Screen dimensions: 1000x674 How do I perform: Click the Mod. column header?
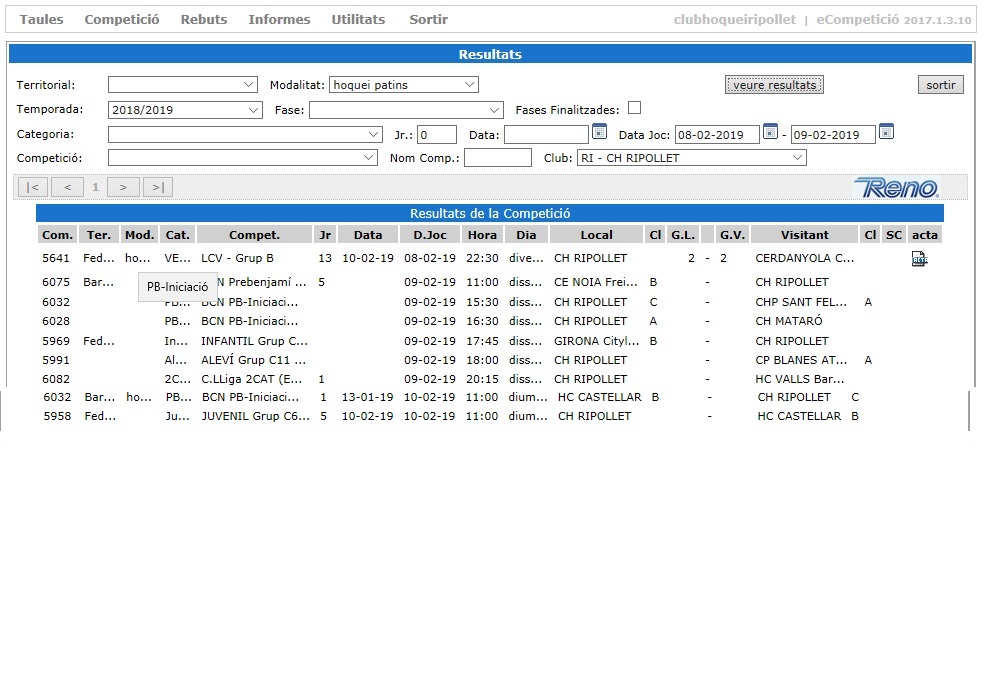pyautogui.click(x=140, y=235)
